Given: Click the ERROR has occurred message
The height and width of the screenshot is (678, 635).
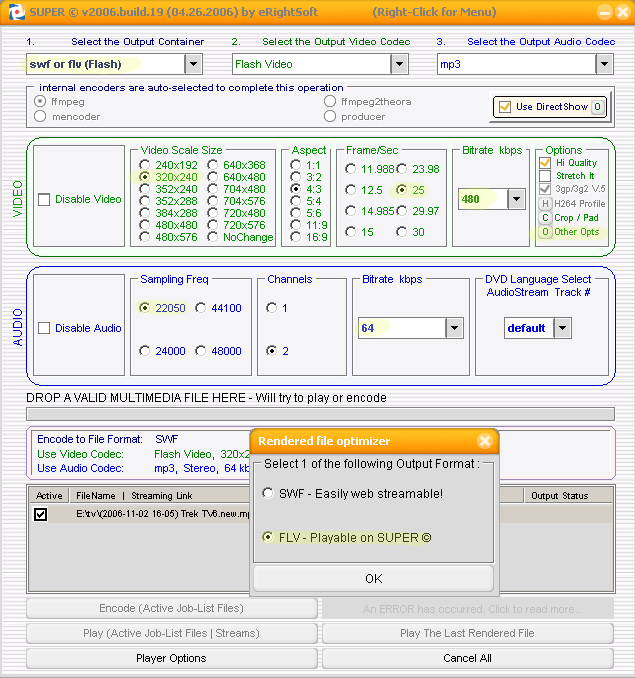Looking at the screenshot, I should click(468, 609).
